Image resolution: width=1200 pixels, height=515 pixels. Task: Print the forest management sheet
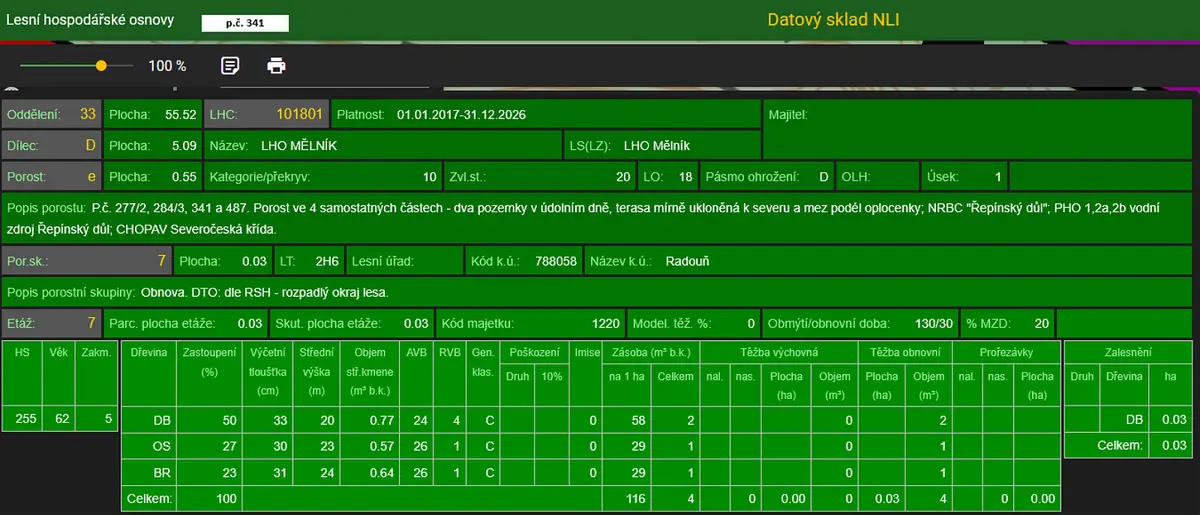[276, 66]
